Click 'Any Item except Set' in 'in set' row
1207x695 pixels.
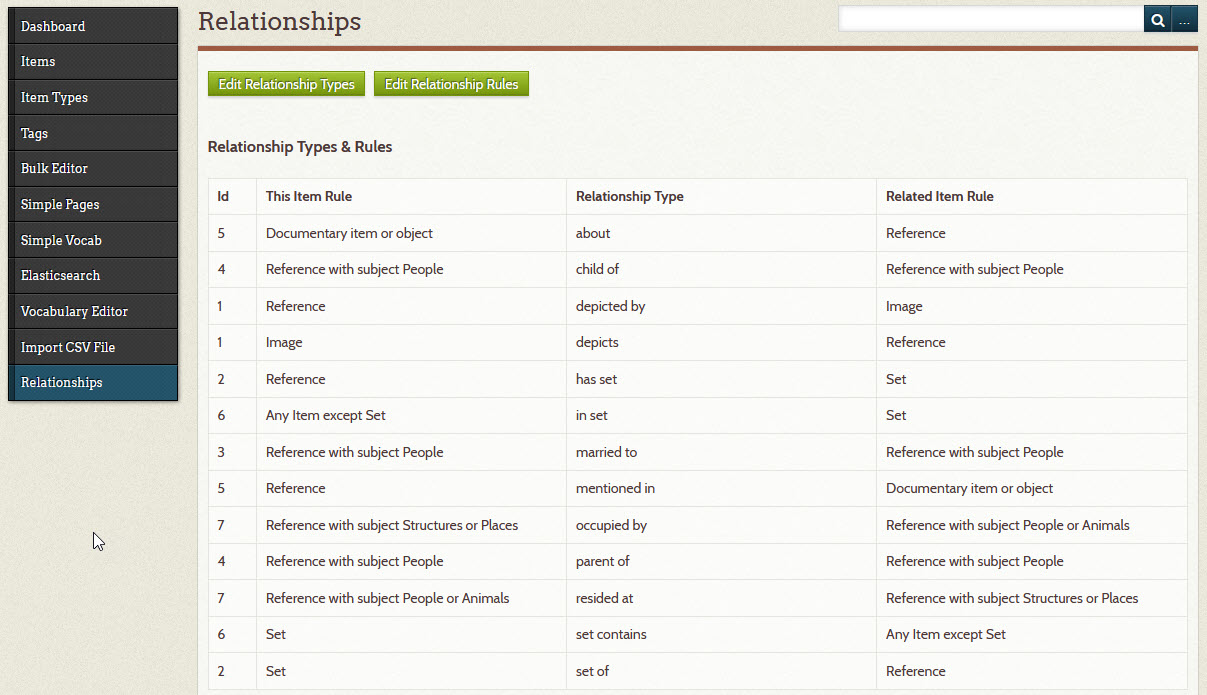pos(325,416)
